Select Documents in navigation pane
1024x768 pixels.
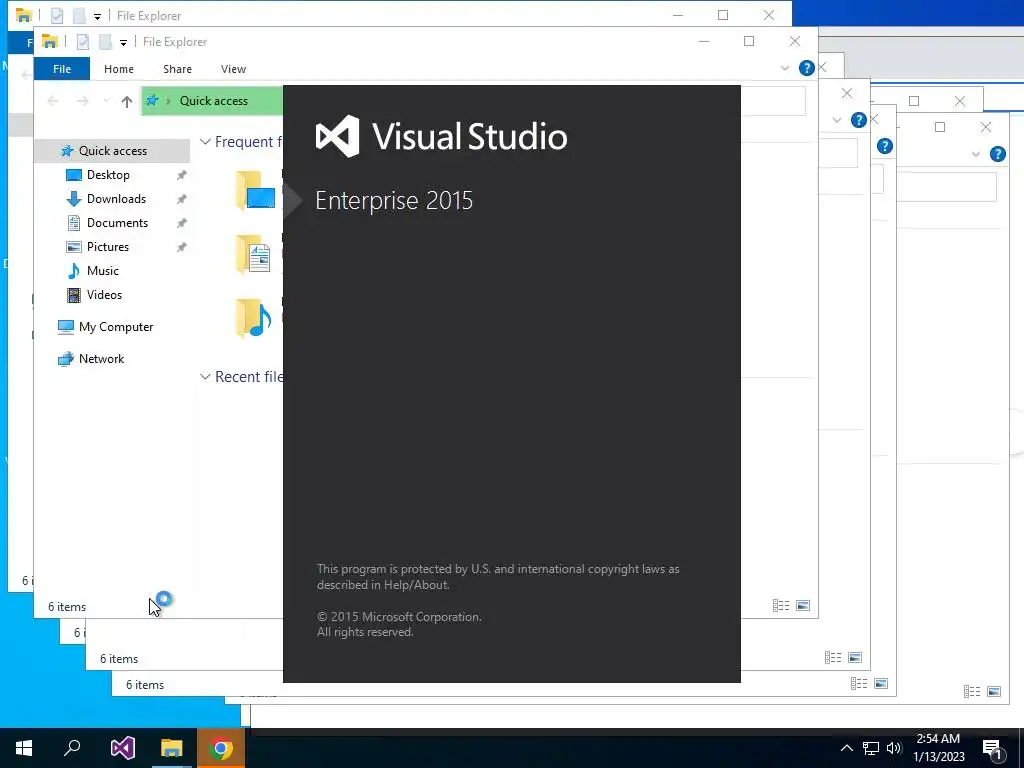pyautogui.click(x=117, y=223)
